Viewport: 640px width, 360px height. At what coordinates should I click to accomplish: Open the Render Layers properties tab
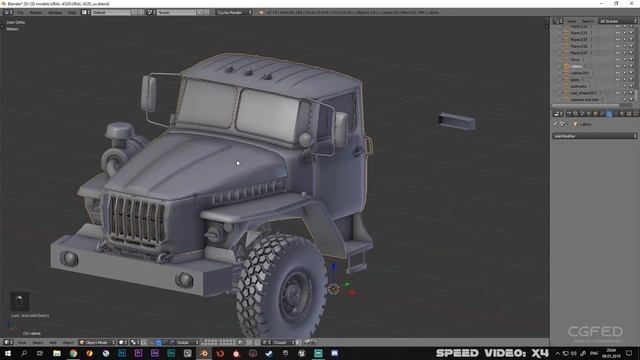[576, 114]
